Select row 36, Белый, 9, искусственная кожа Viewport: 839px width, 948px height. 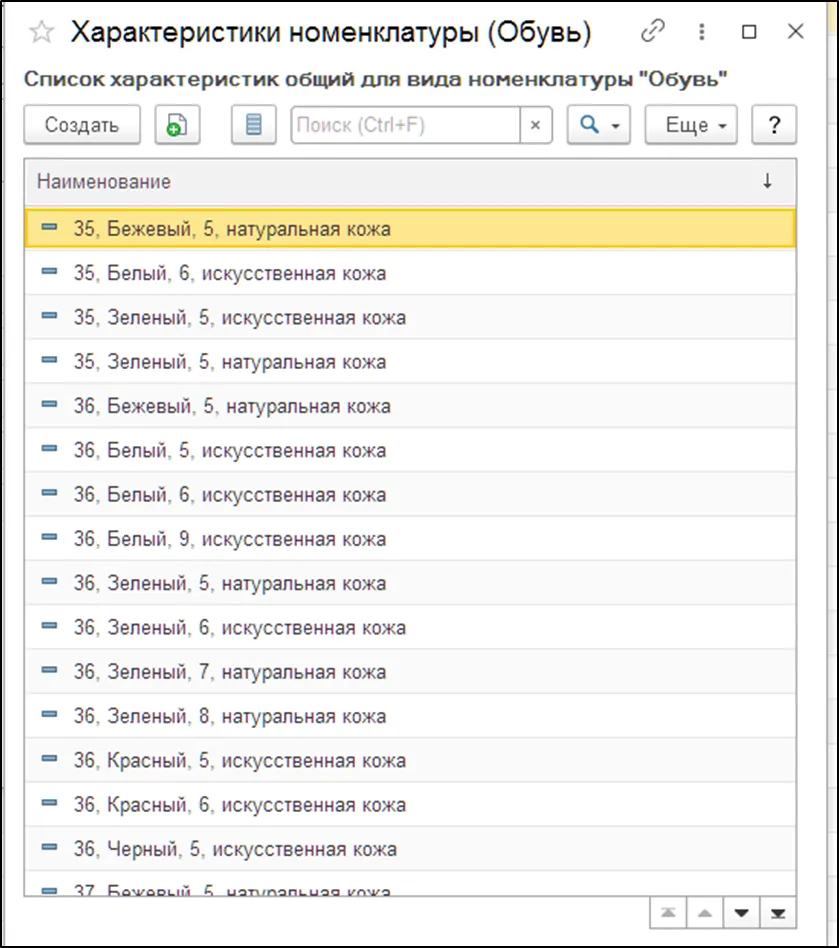pyautogui.click(x=230, y=539)
